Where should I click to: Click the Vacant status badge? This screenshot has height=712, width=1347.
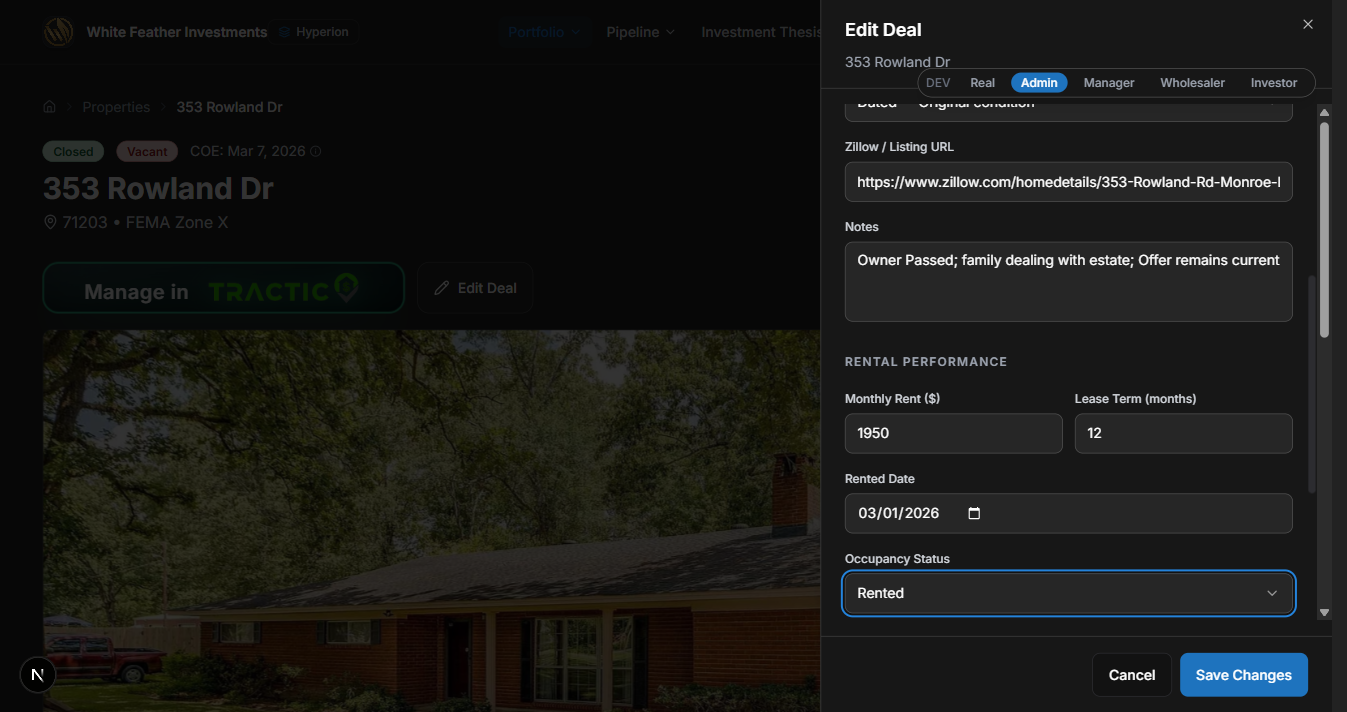(x=147, y=152)
